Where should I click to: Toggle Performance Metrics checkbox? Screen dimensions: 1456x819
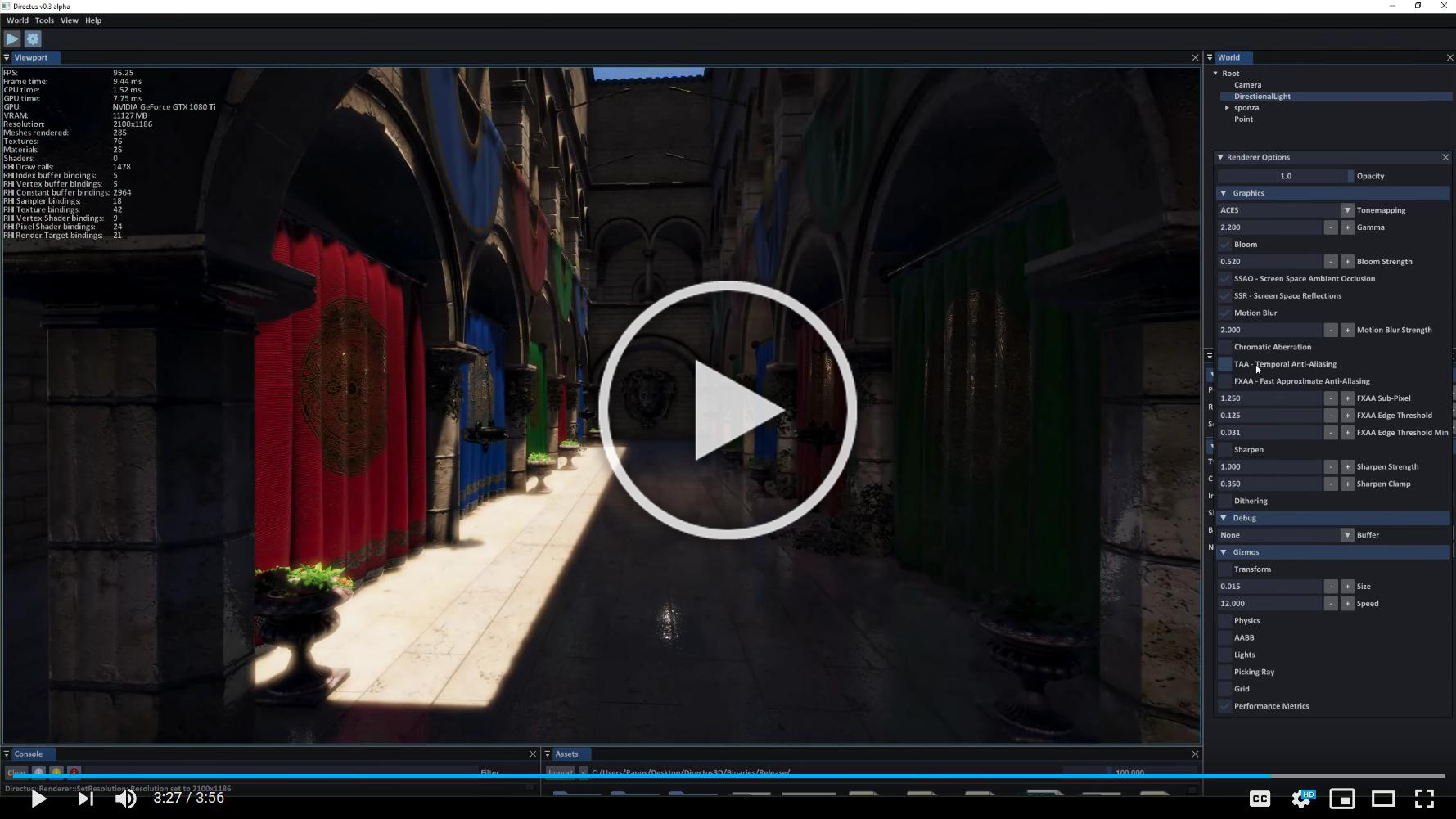coord(1225,706)
